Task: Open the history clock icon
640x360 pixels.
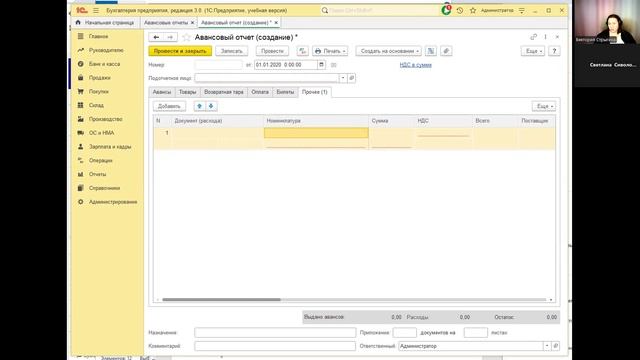Action: 460,10
